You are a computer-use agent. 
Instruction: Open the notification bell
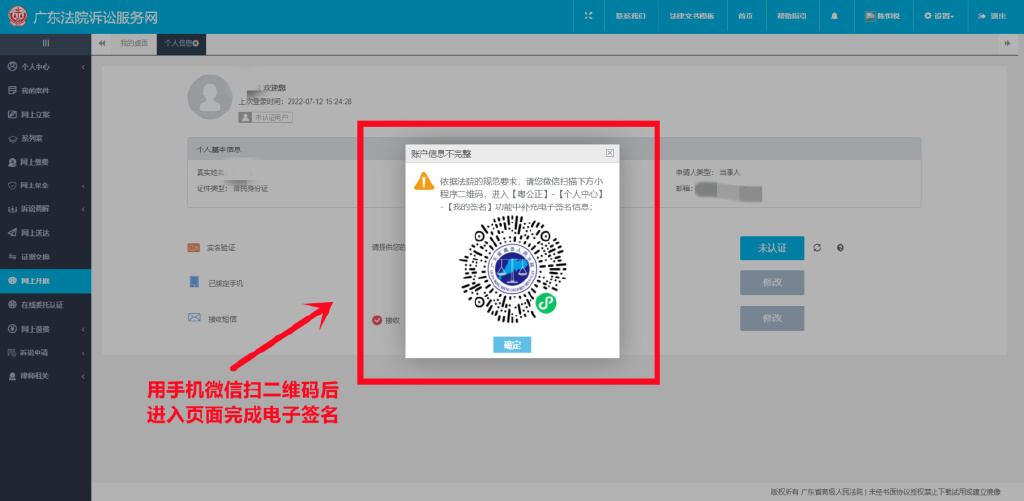pyautogui.click(x=834, y=16)
